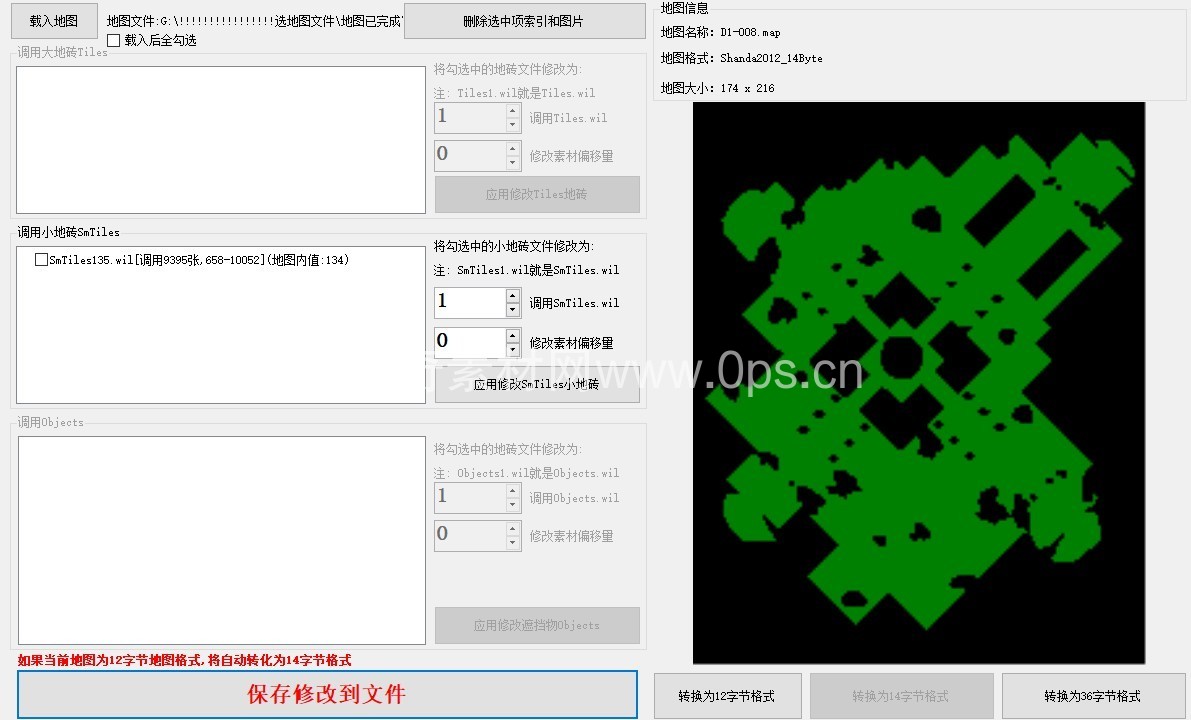Screen dimensions: 1191x720
Task: Click the empty 调用大地砖Tiles list box
Action: [221, 140]
